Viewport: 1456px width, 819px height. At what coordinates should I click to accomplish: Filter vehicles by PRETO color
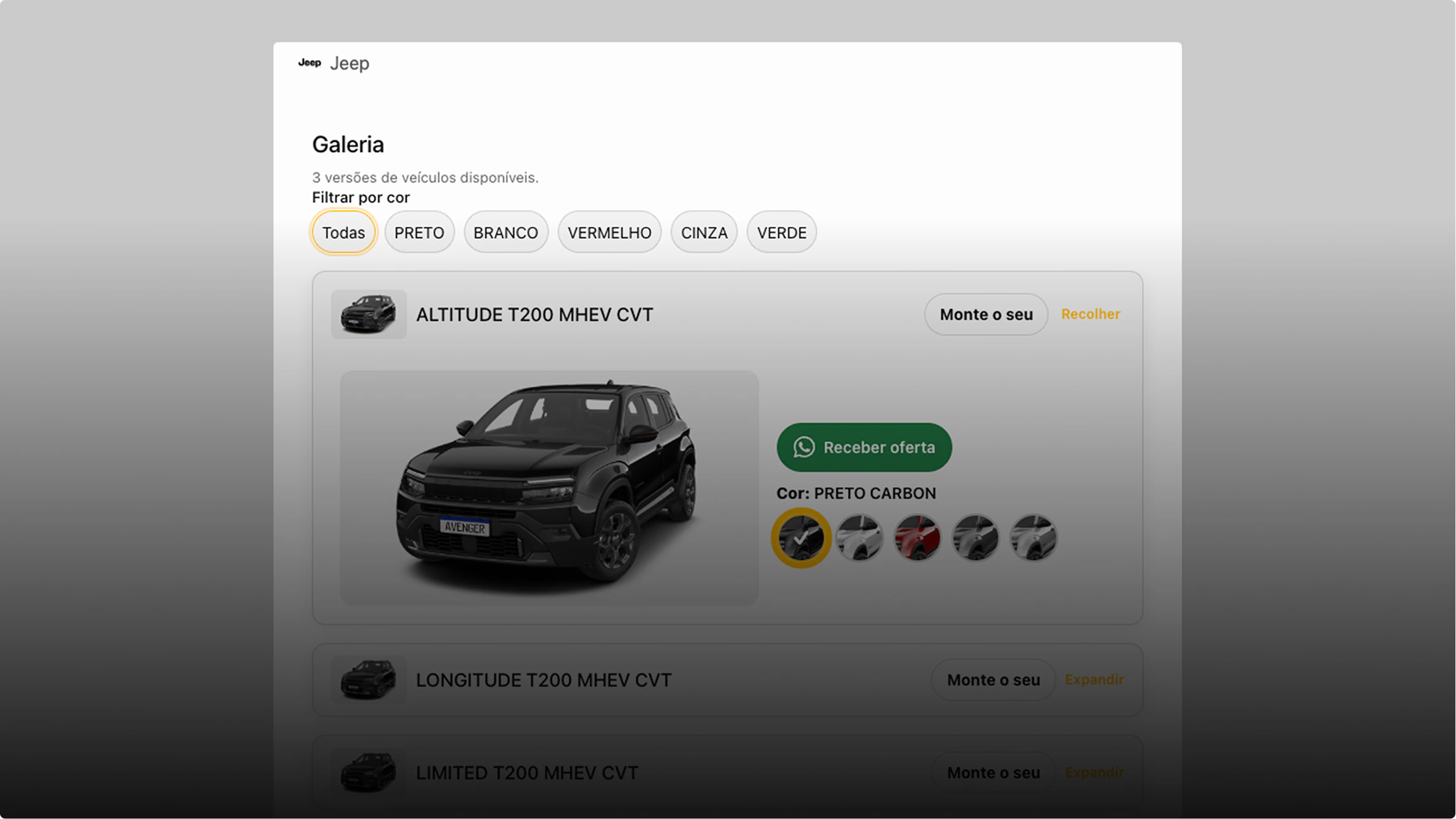pos(419,232)
